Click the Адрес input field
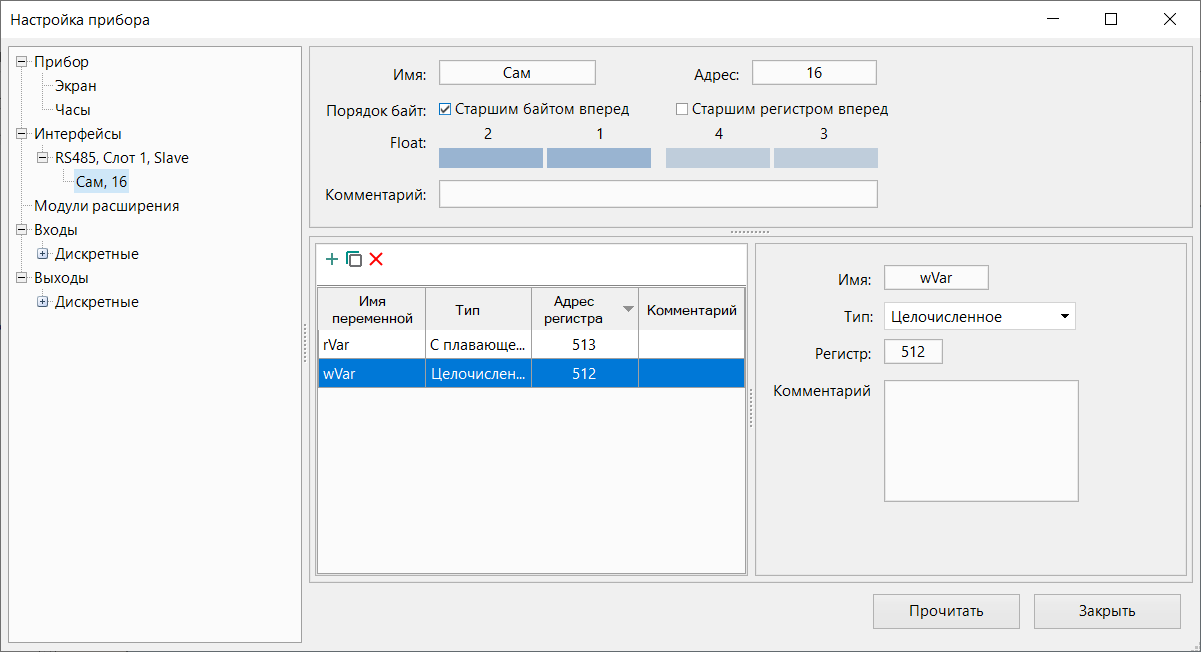The height and width of the screenshot is (652, 1201). coord(814,73)
